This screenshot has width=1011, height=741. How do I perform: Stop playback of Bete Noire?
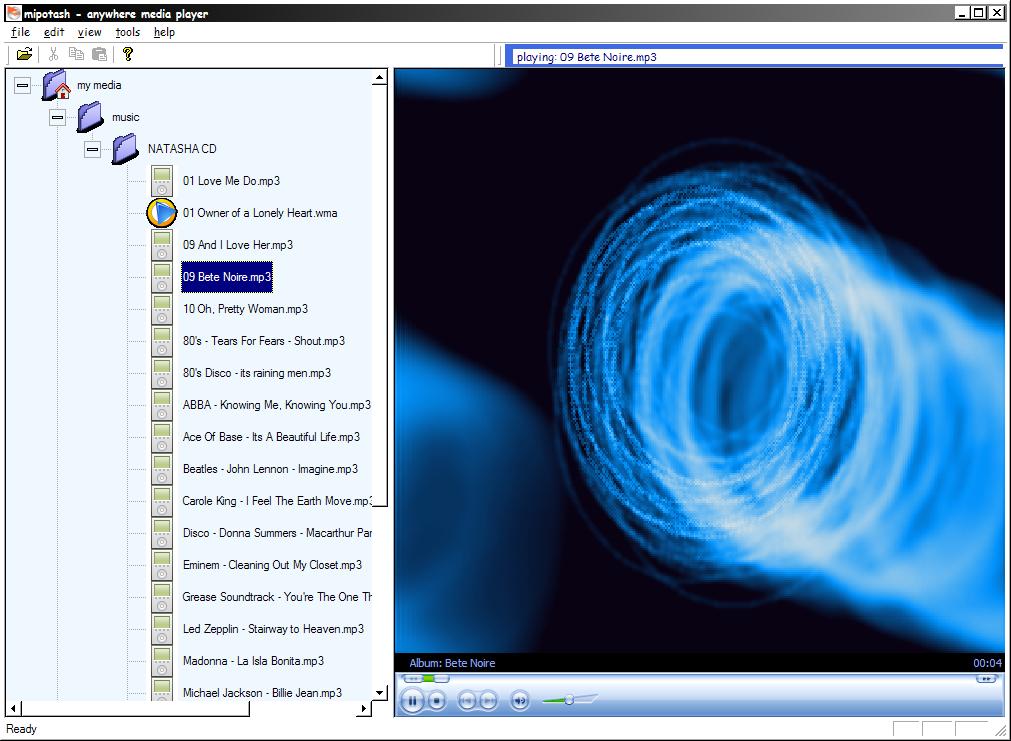[436, 700]
